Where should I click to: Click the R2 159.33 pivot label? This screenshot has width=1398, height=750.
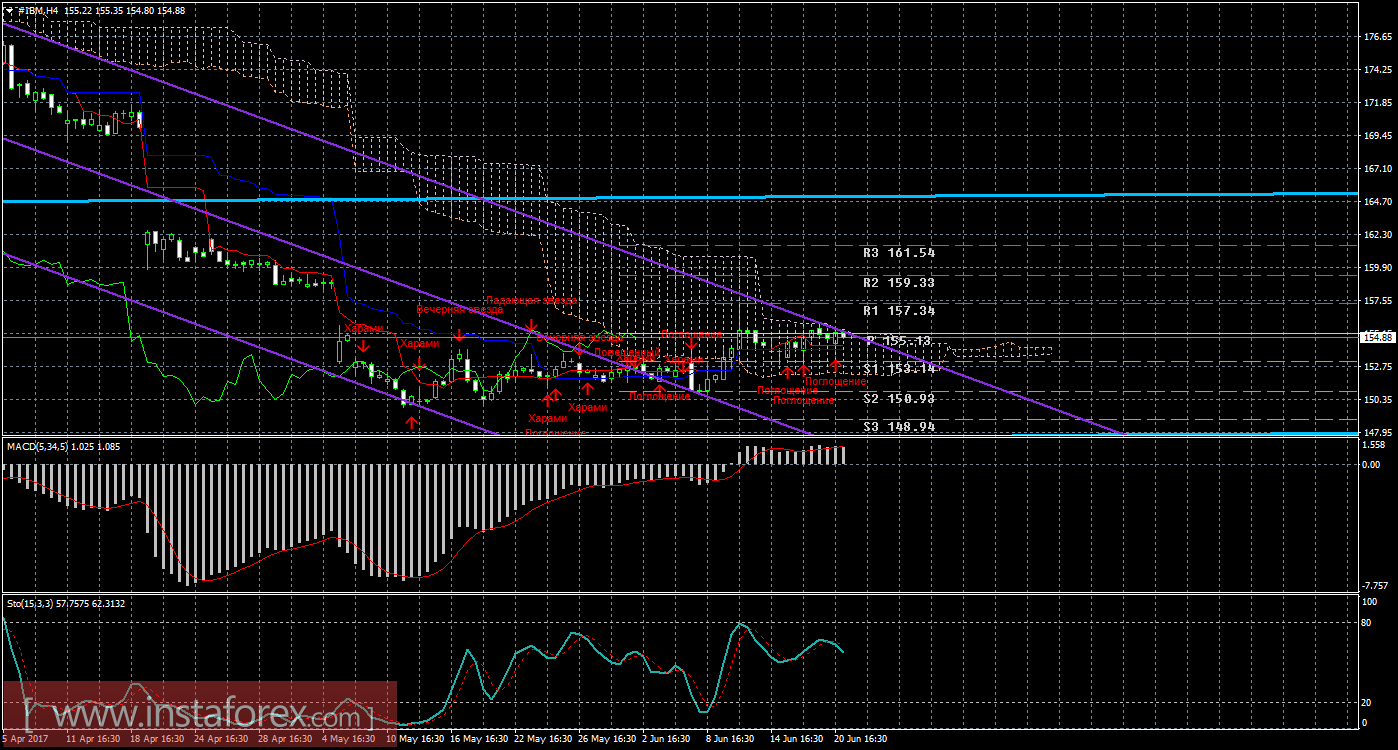point(899,283)
